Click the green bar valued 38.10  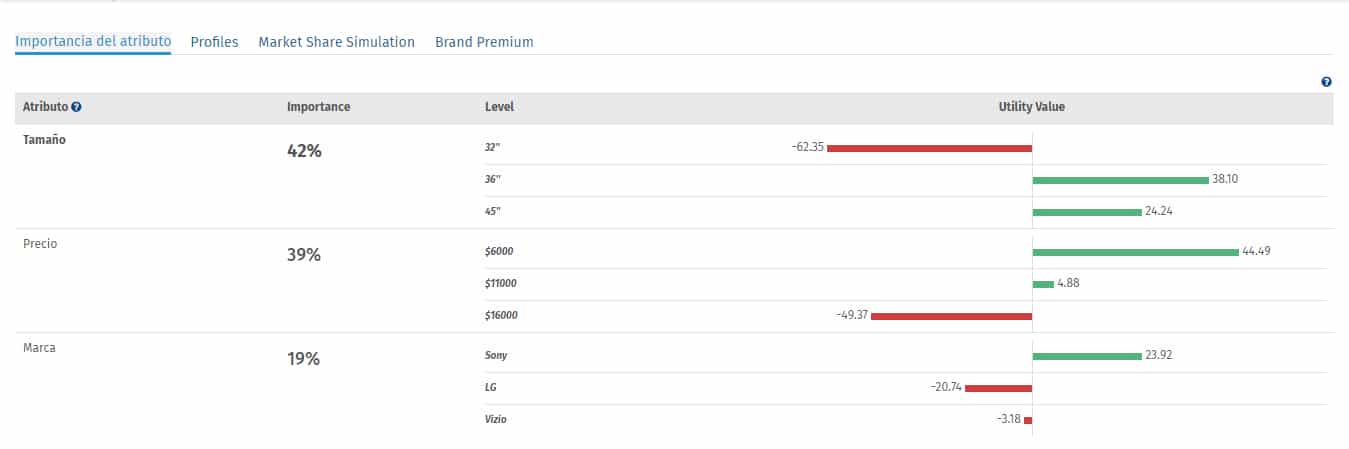[1120, 180]
